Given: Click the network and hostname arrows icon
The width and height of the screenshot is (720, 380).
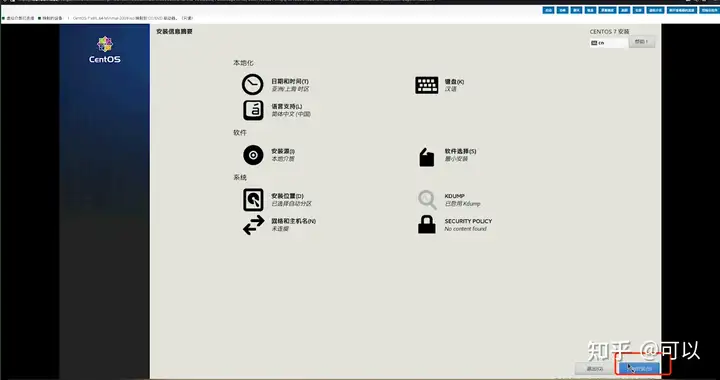Looking at the screenshot, I should [253, 225].
